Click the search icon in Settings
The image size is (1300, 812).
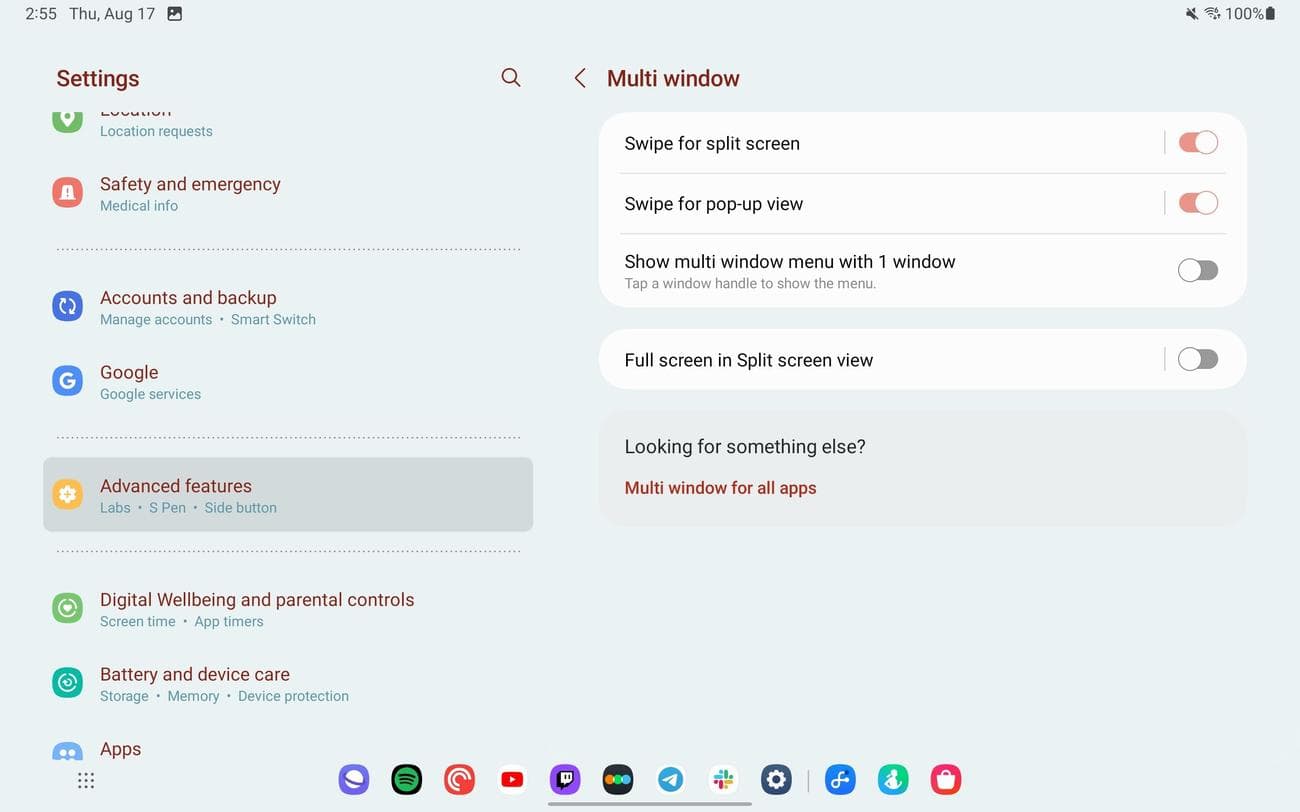[x=510, y=78]
